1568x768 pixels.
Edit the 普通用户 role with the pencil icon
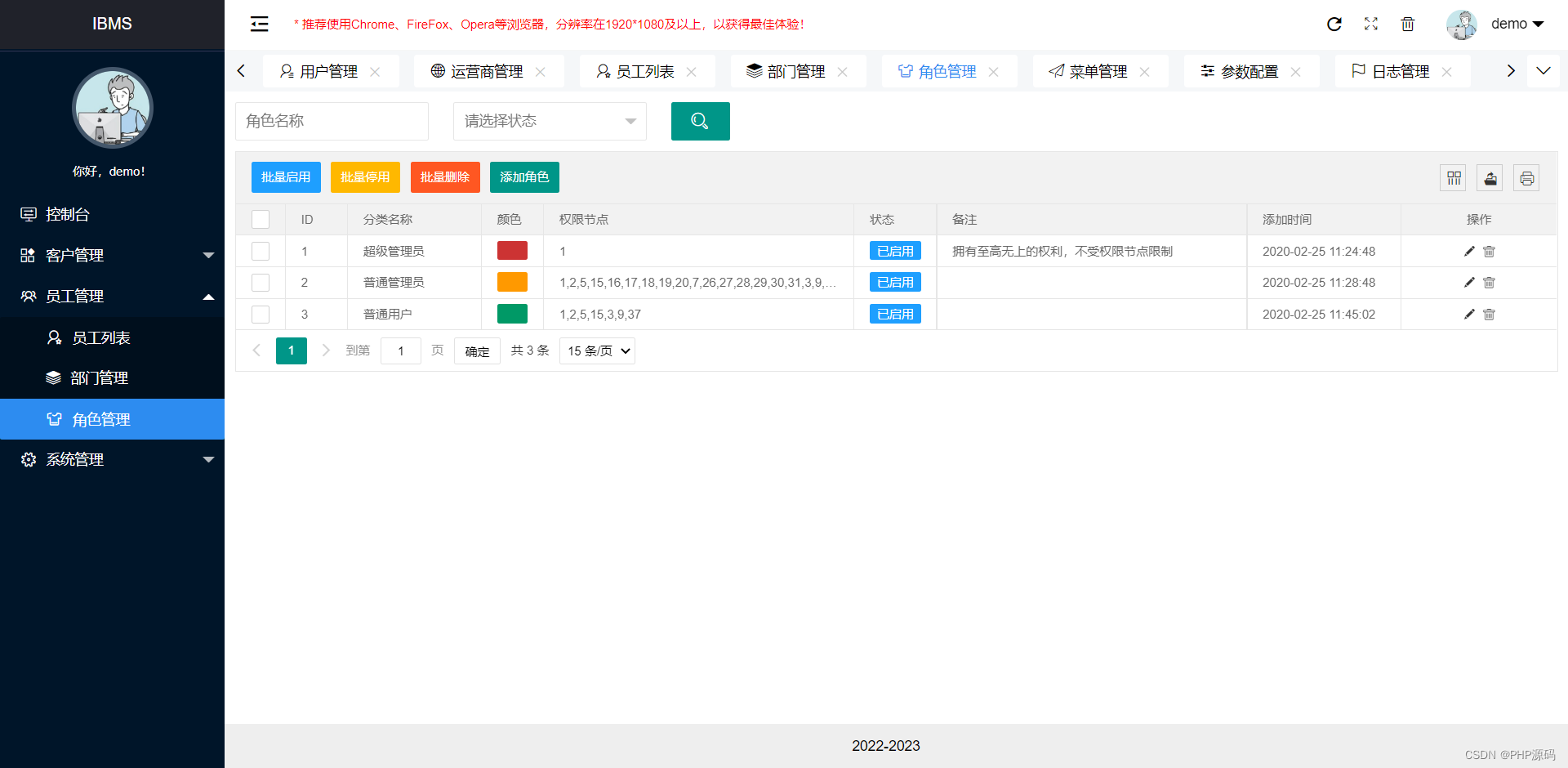click(x=1469, y=314)
